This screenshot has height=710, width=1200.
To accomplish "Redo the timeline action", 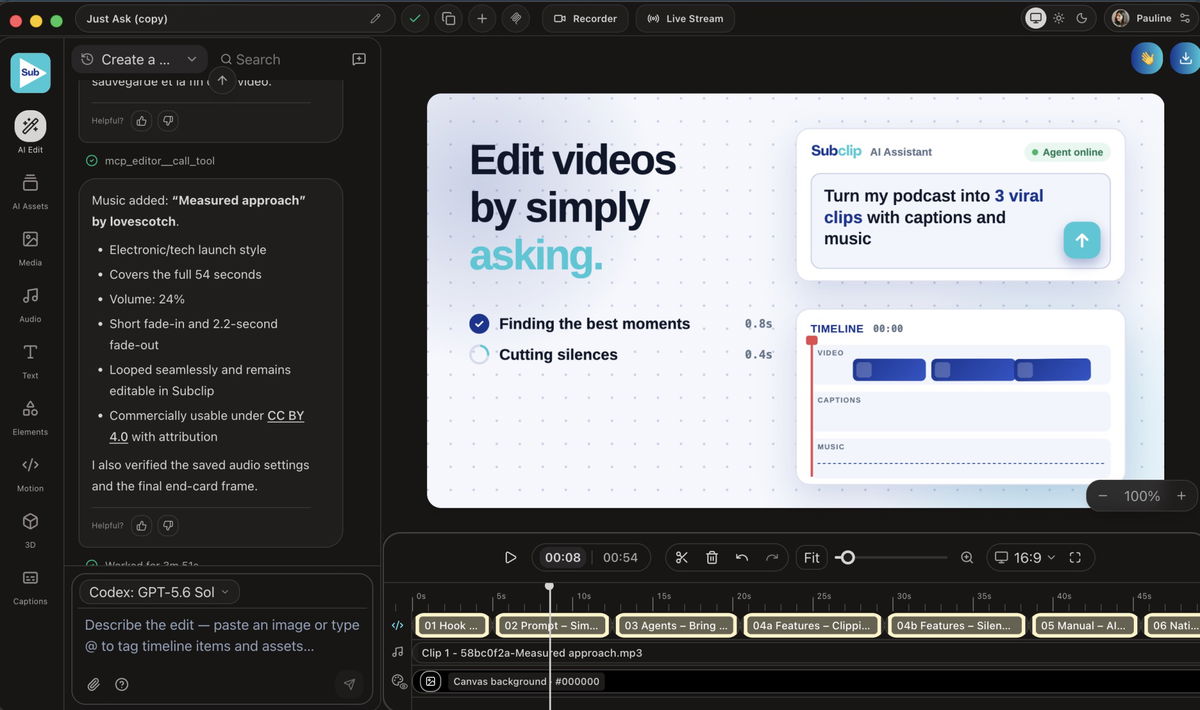I will [772, 557].
